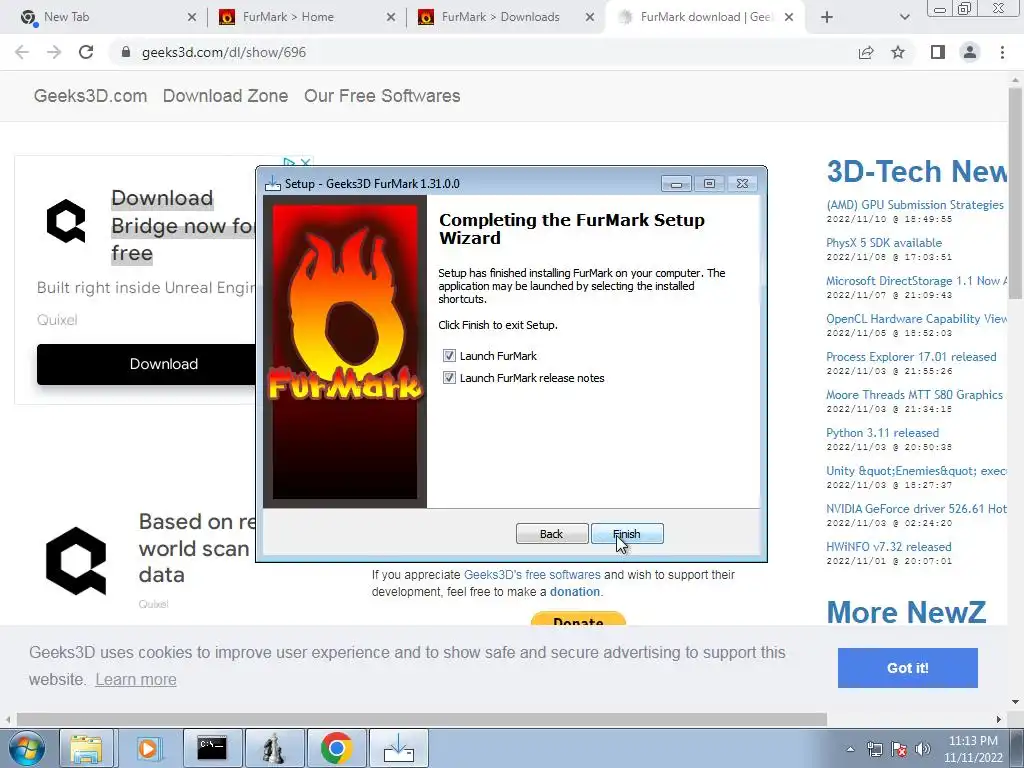Click Back button in setup wizard
Screen dimensions: 1024x768
click(552, 534)
